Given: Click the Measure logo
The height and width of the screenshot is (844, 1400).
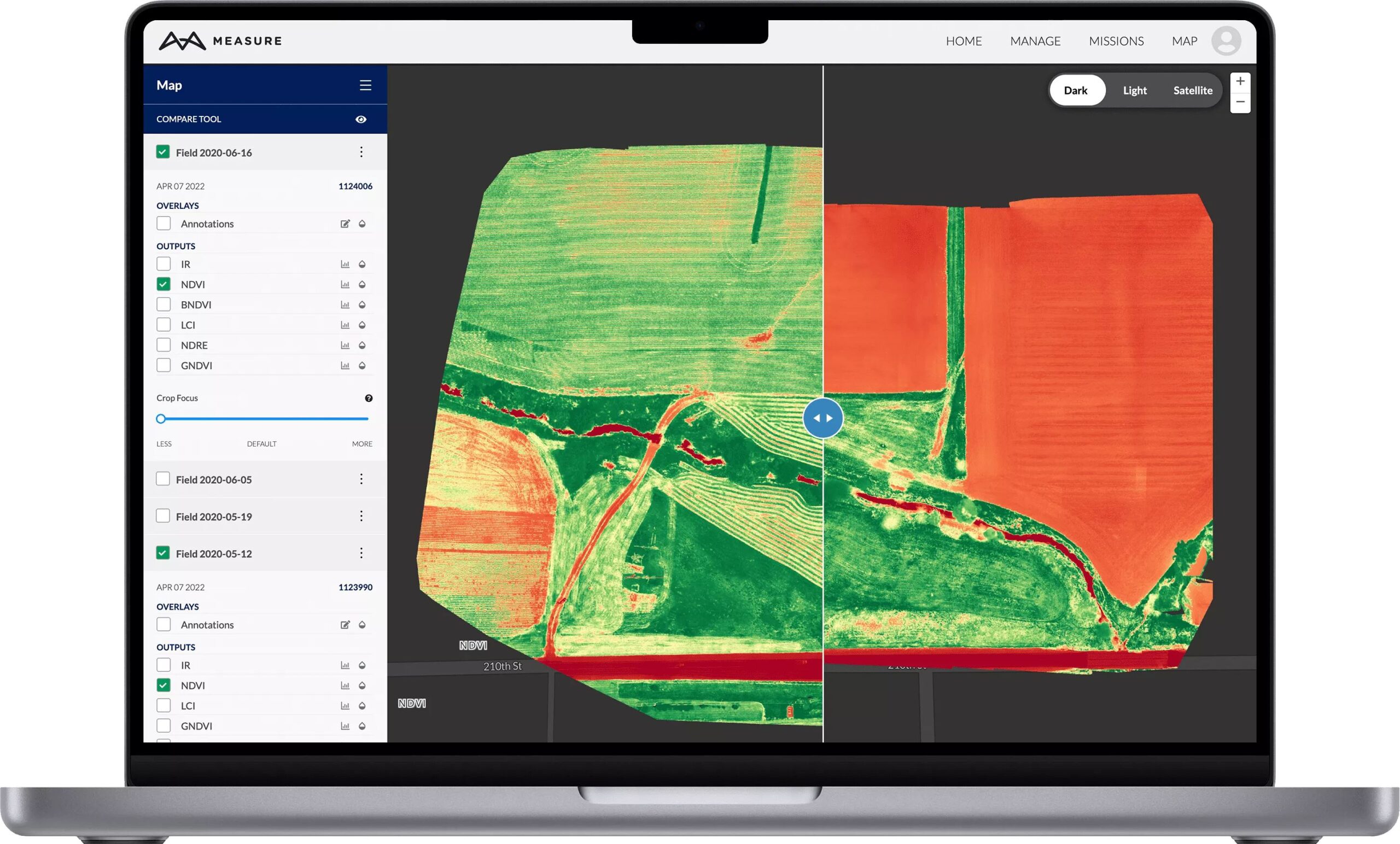Looking at the screenshot, I should click(220, 41).
